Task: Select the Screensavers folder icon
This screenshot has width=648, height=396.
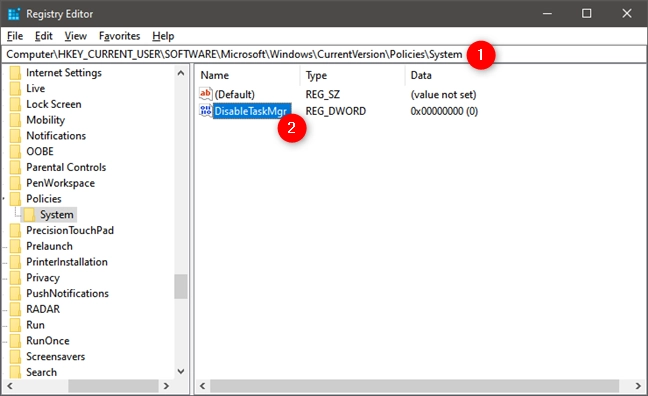Action: 15,356
